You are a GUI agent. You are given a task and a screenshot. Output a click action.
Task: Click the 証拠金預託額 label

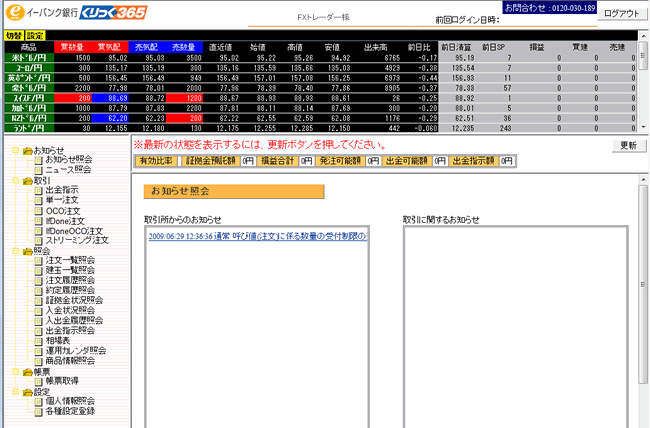[x=211, y=161]
